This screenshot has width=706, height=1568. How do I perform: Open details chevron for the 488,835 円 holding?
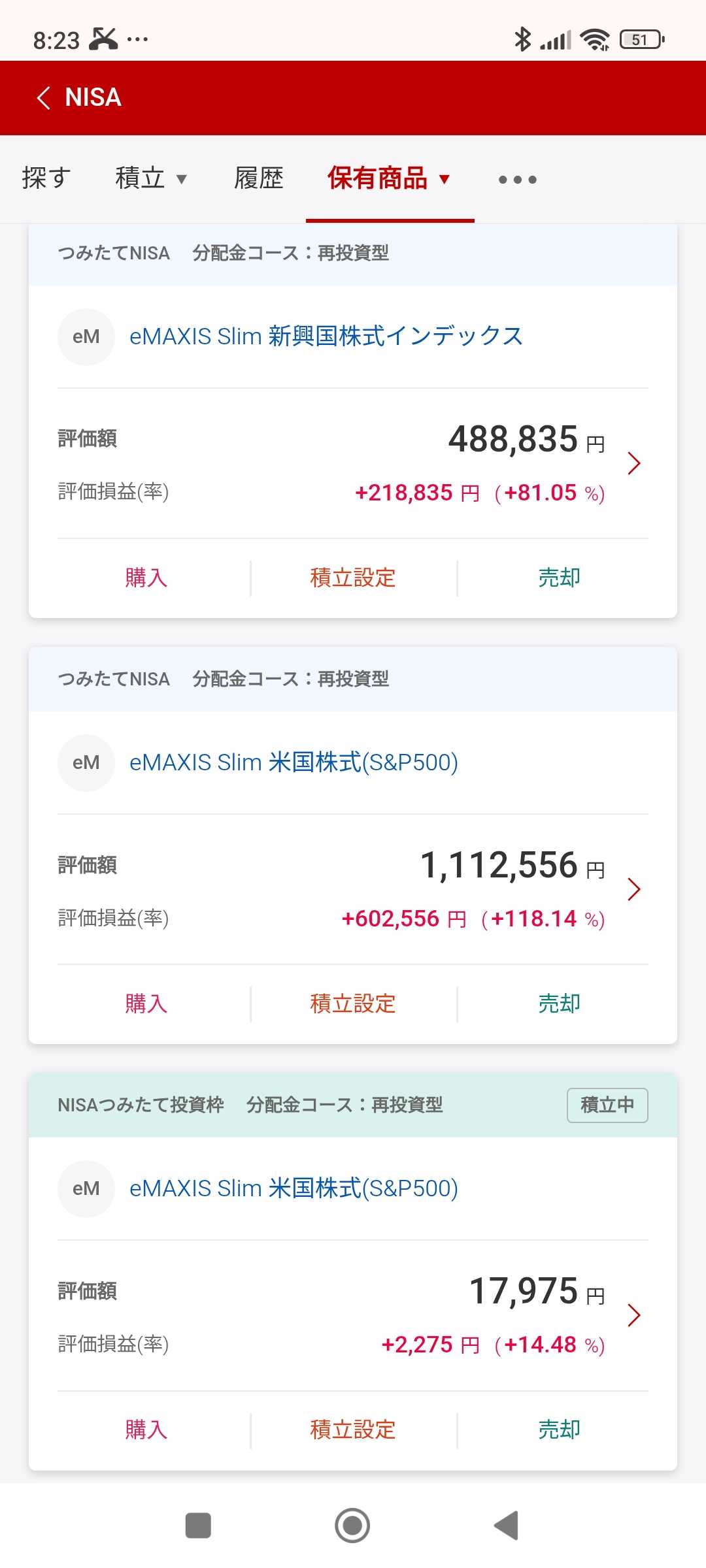(x=633, y=463)
